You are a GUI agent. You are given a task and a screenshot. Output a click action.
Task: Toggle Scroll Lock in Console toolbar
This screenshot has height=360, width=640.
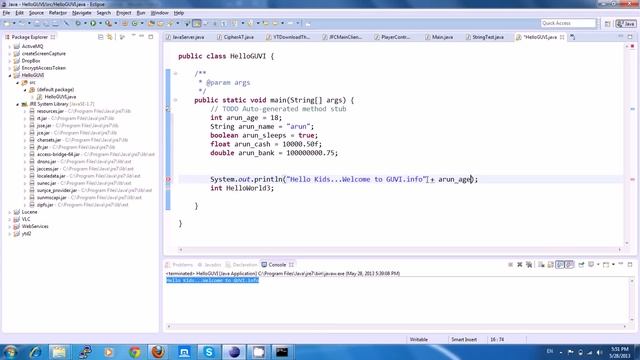550,264
